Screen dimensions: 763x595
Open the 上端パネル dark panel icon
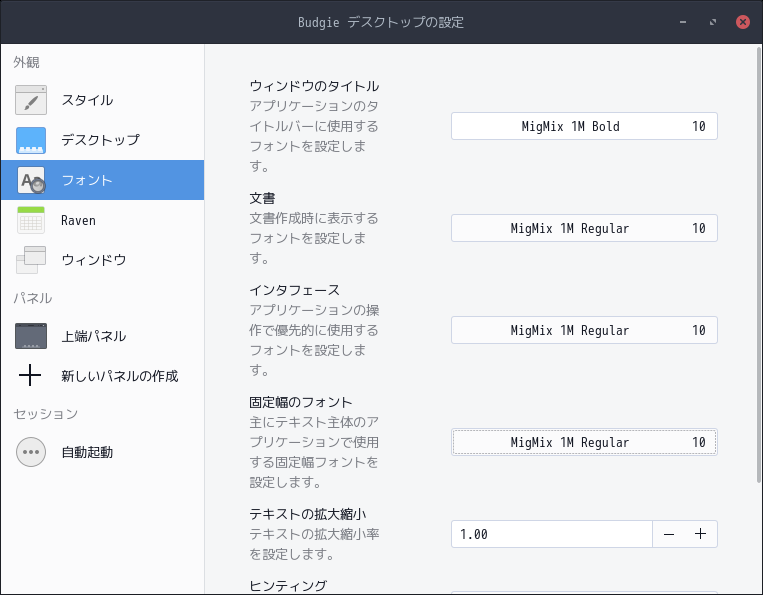(31, 336)
